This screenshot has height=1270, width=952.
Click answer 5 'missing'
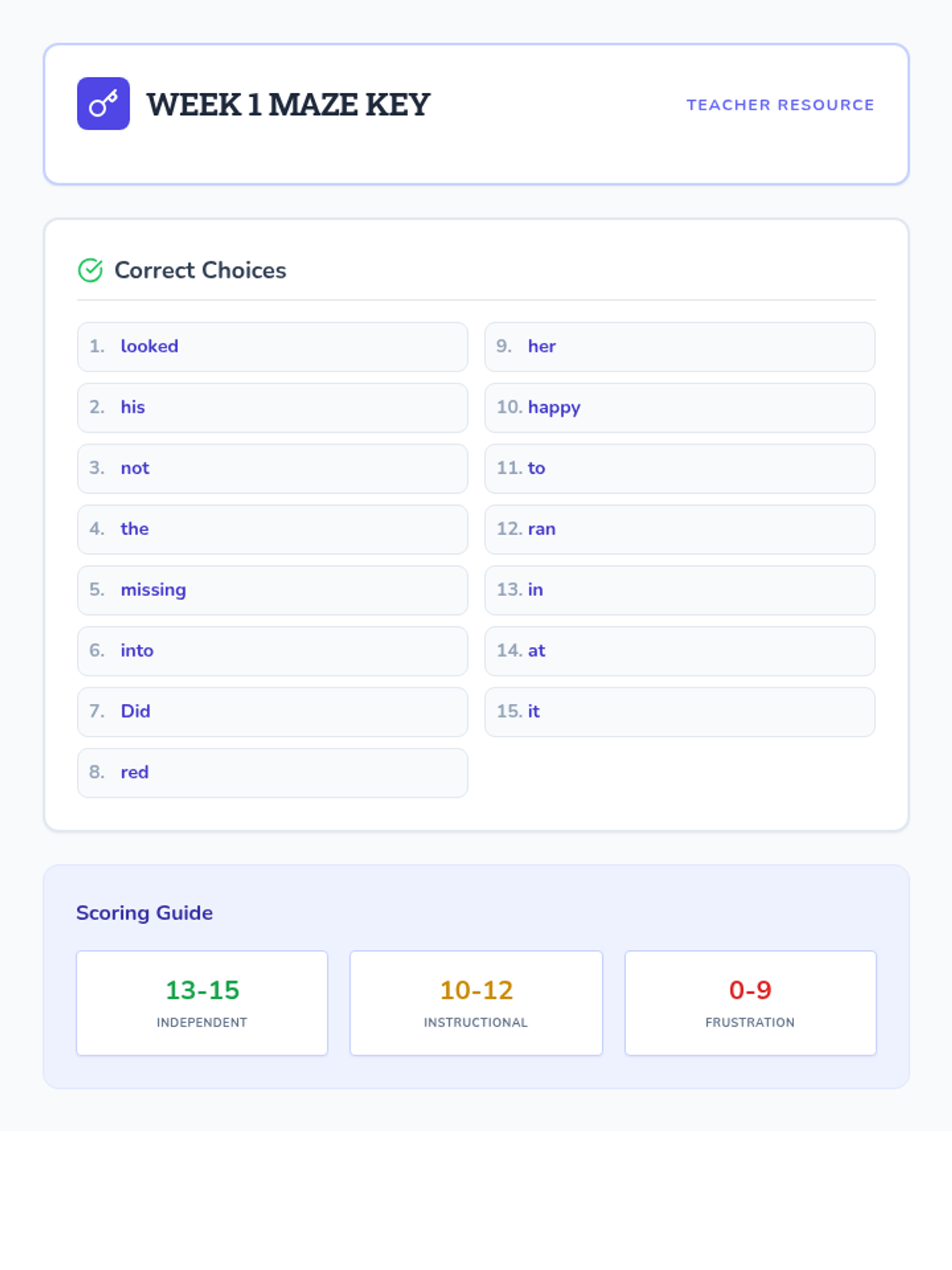pyautogui.click(x=272, y=591)
